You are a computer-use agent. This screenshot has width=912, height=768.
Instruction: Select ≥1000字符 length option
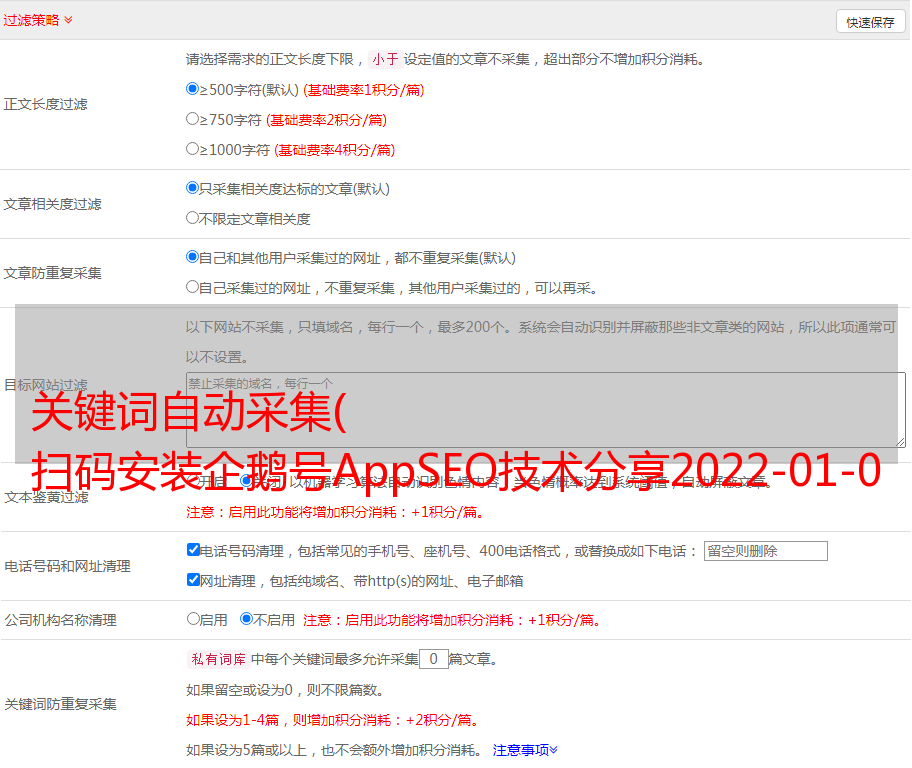[192, 149]
